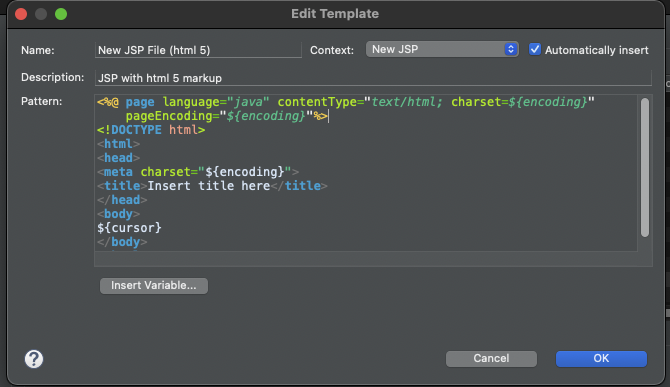The image size is (670, 387).
Task: Click the language="java" attribute
Action: pos(216,102)
